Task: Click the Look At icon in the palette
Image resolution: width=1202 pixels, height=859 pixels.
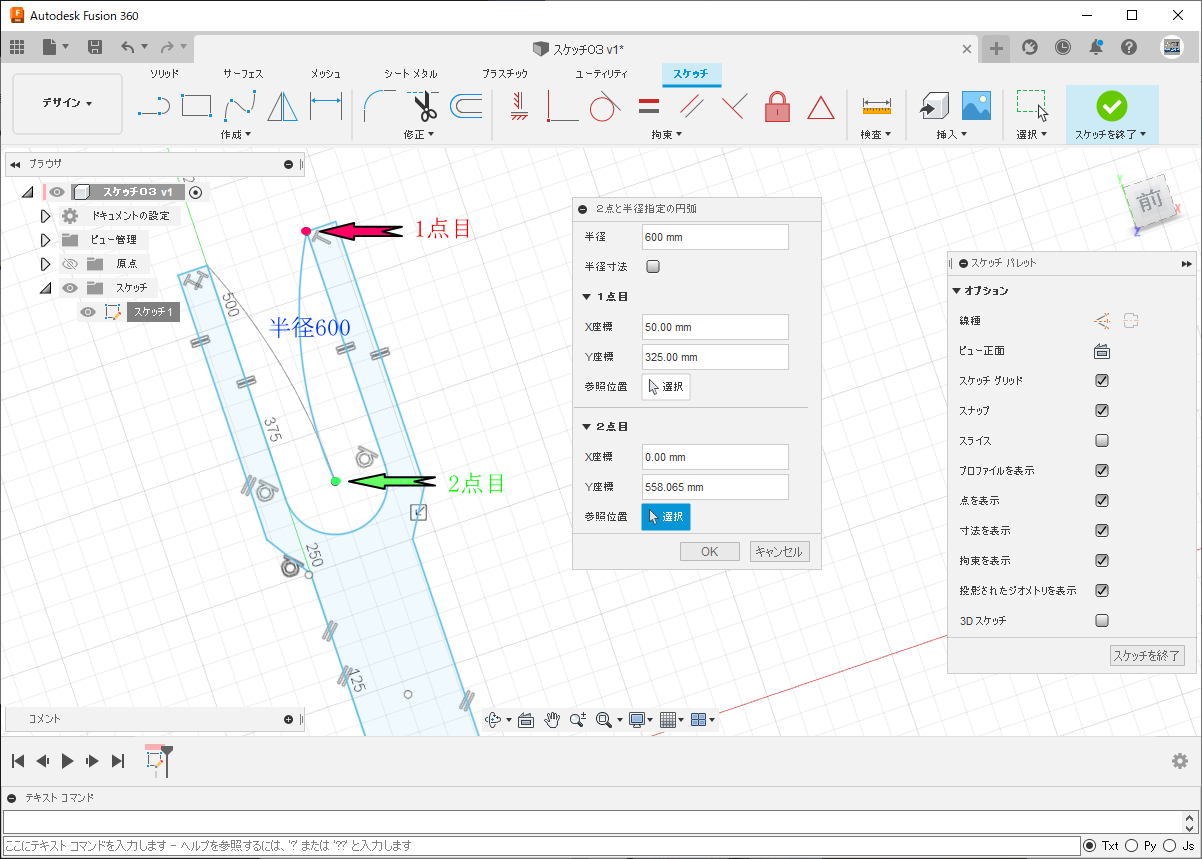Action: (1102, 351)
